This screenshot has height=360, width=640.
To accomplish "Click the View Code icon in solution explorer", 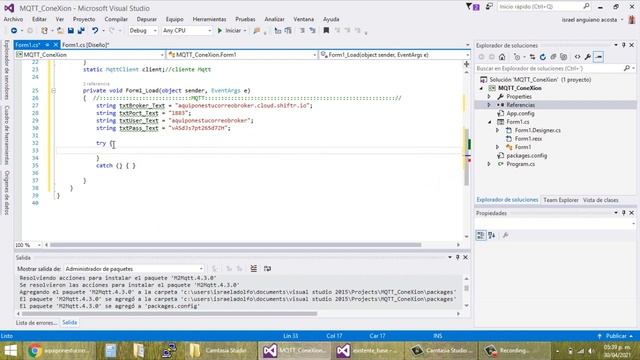I will (x=577, y=57).
